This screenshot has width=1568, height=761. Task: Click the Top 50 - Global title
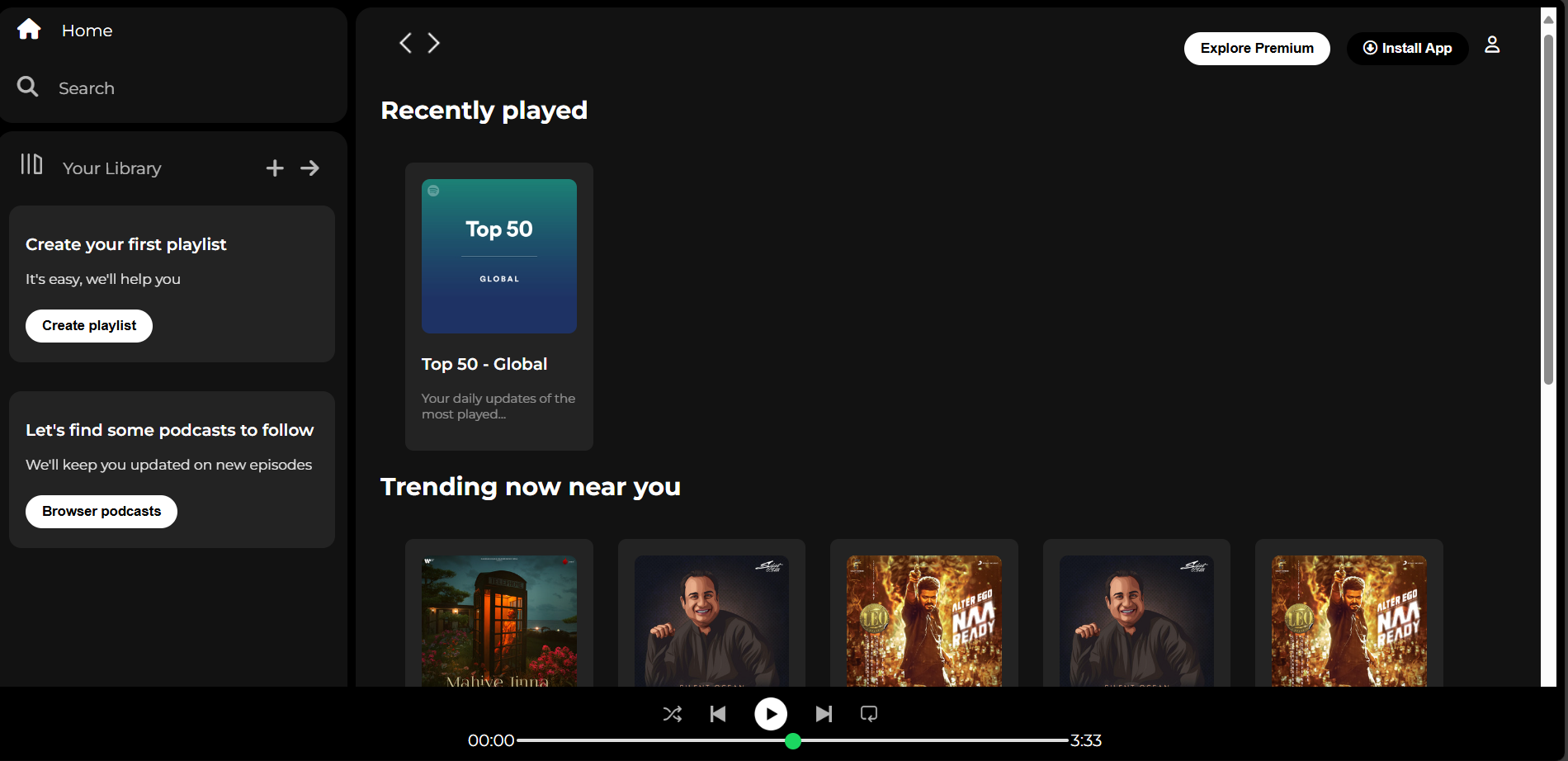[x=484, y=364]
